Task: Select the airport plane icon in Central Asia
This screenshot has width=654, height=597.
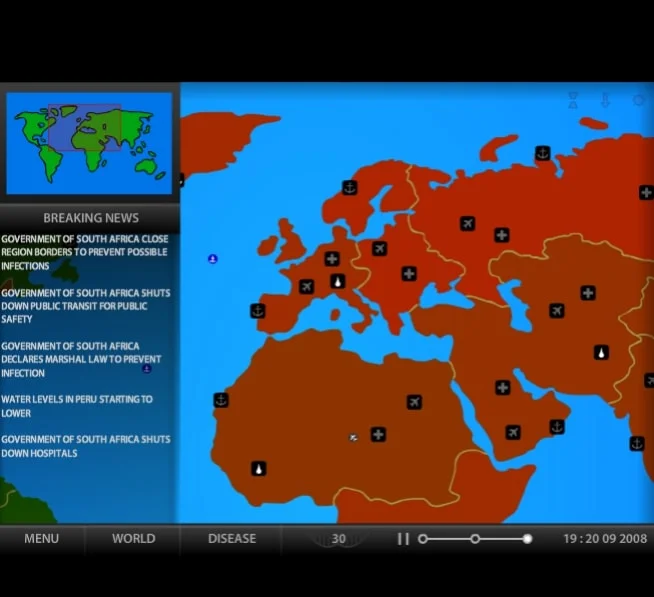Action: 557,311
